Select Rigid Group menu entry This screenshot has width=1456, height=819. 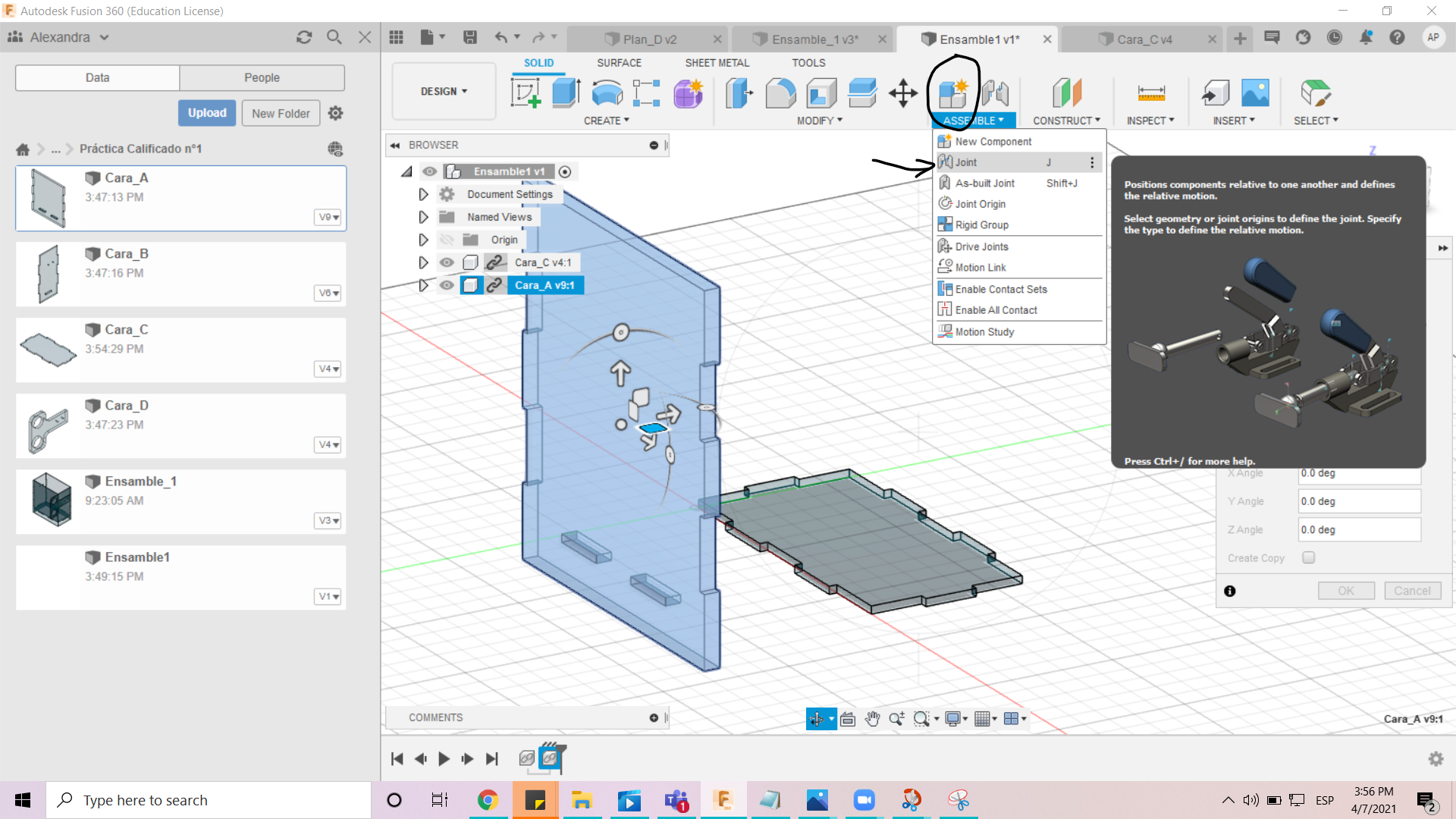1018,225
